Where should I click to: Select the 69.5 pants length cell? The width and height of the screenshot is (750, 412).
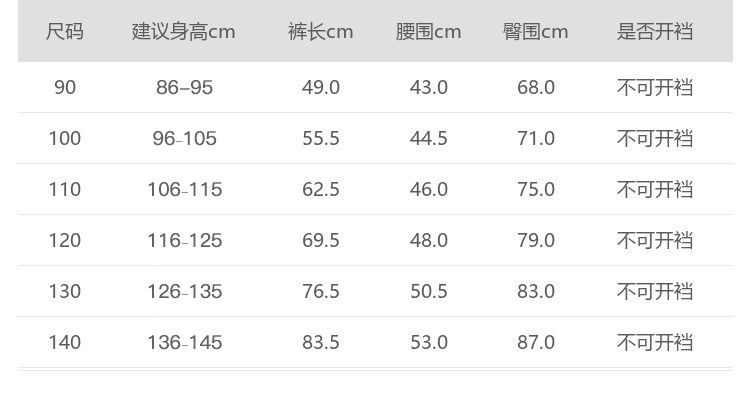click(x=321, y=241)
